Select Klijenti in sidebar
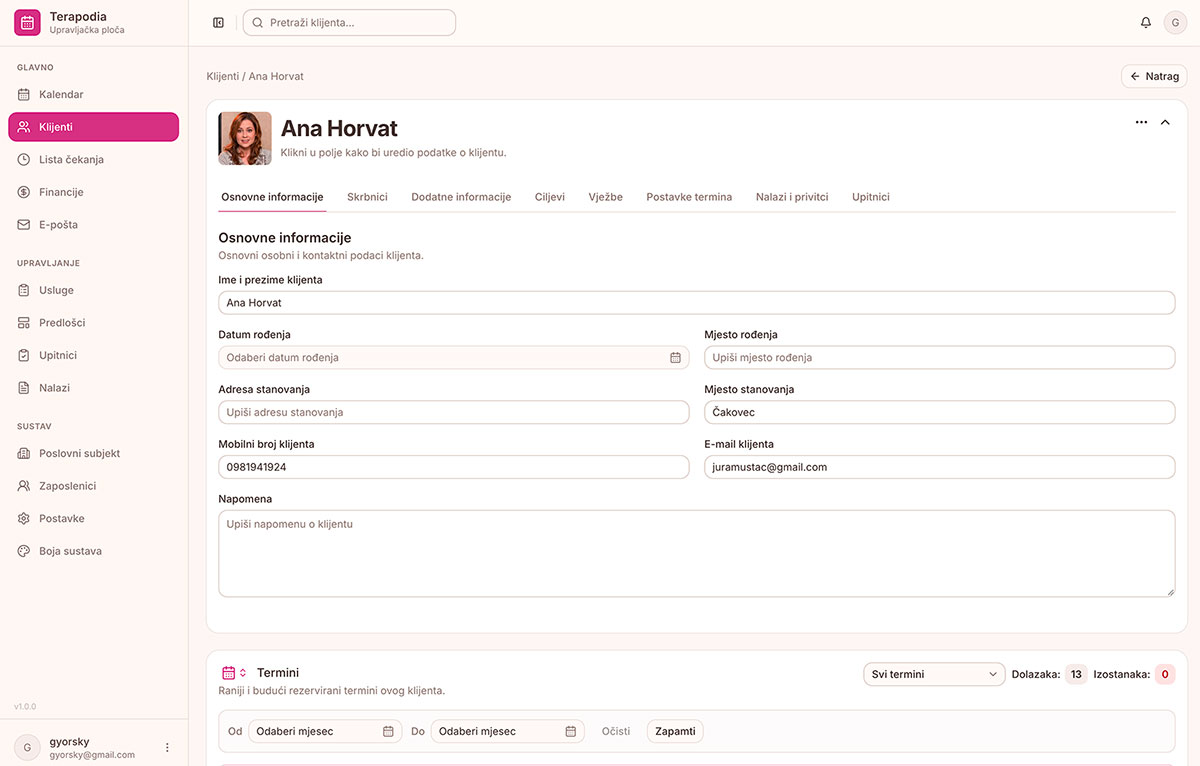The width and height of the screenshot is (1200, 766). (94, 127)
